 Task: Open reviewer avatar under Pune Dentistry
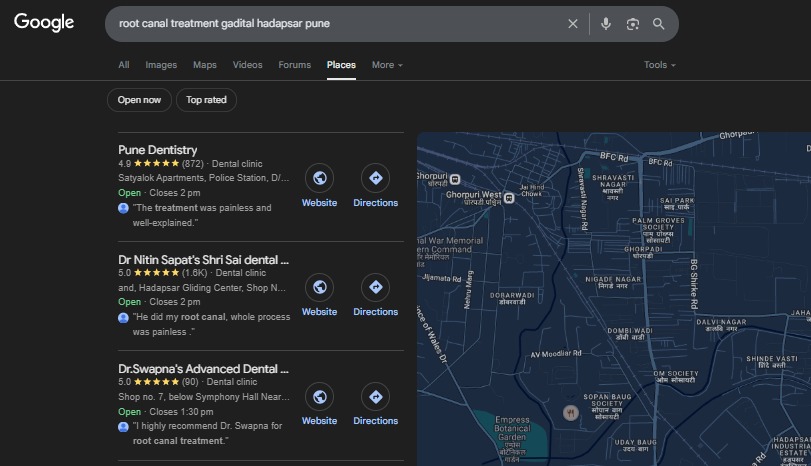tap(123, 208)
